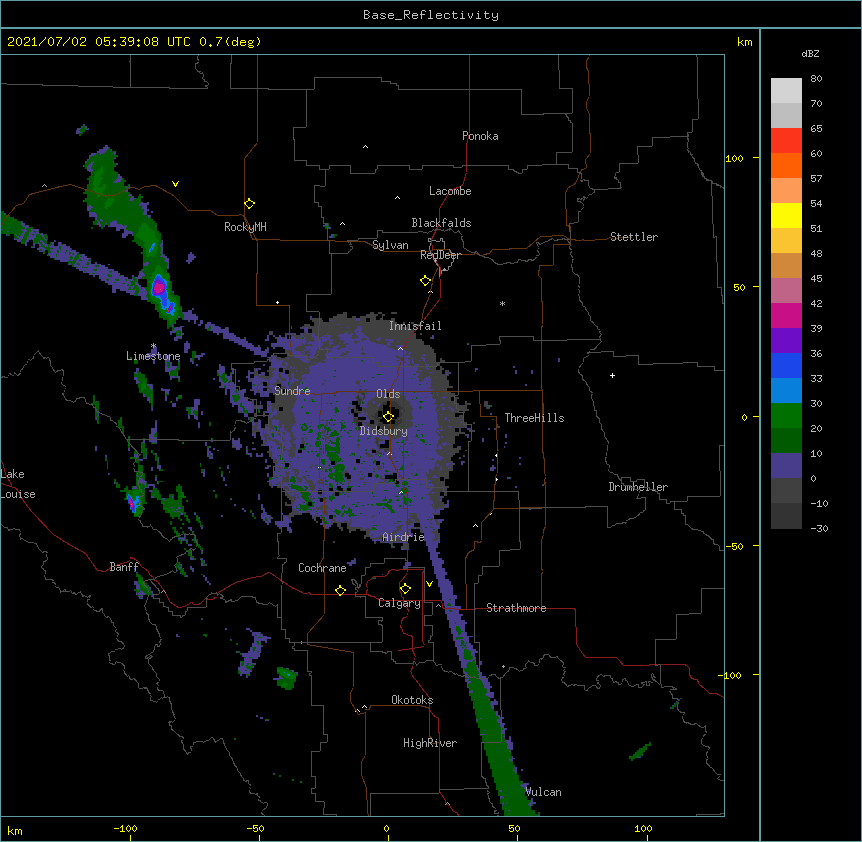Click the Didsbury label
The width and height of the screenshot is (862, 842).
(x=383, y=431)
